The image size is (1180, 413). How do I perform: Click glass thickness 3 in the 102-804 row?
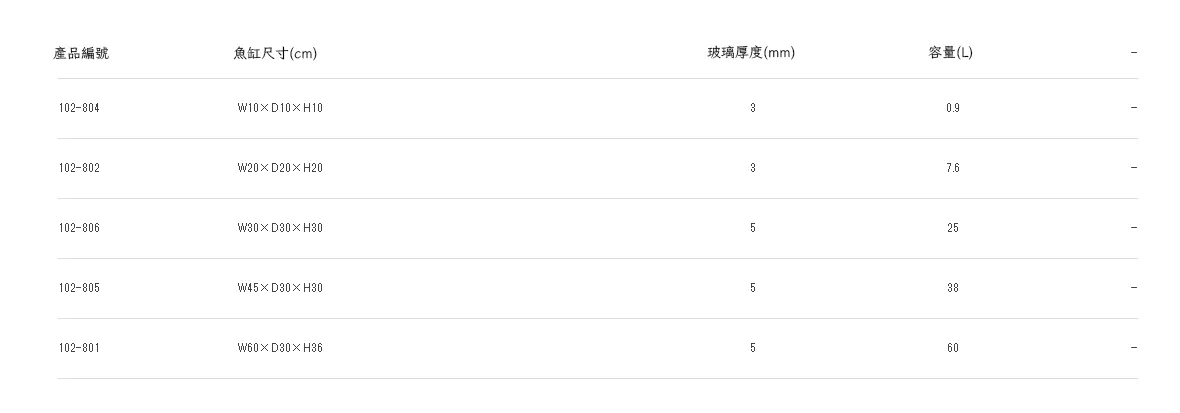click(753, 108)
